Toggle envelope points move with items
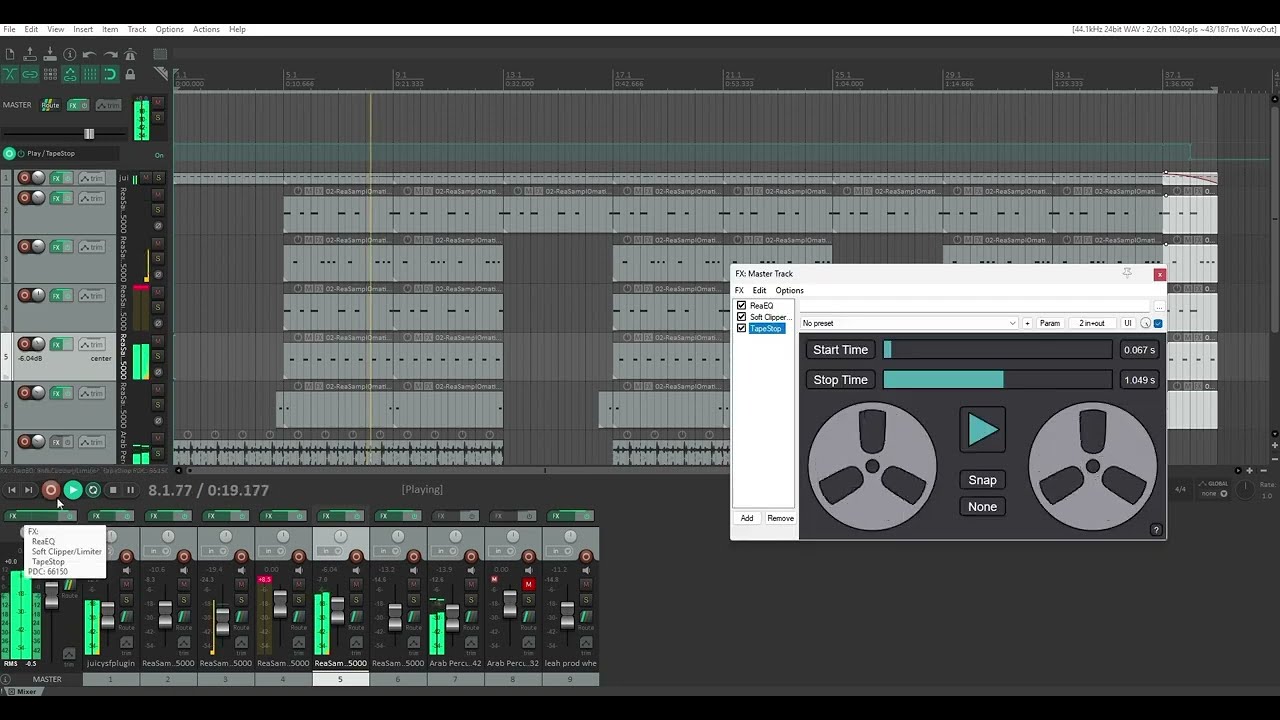The width and height of the screenshot is (1280, 720). point(69,74)
